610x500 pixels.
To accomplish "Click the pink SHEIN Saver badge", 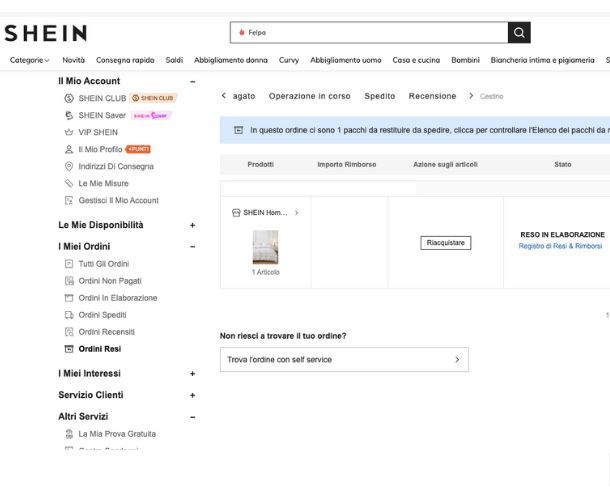I will tap(151, 116).
